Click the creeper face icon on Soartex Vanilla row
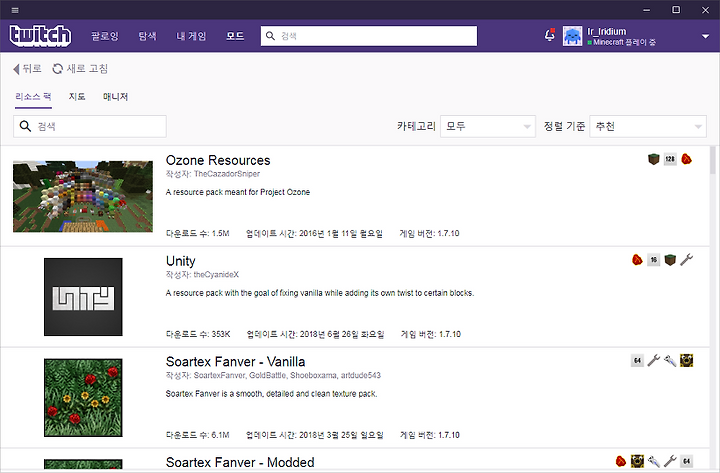Screen dimensions: 720x473 click(686, 360)
